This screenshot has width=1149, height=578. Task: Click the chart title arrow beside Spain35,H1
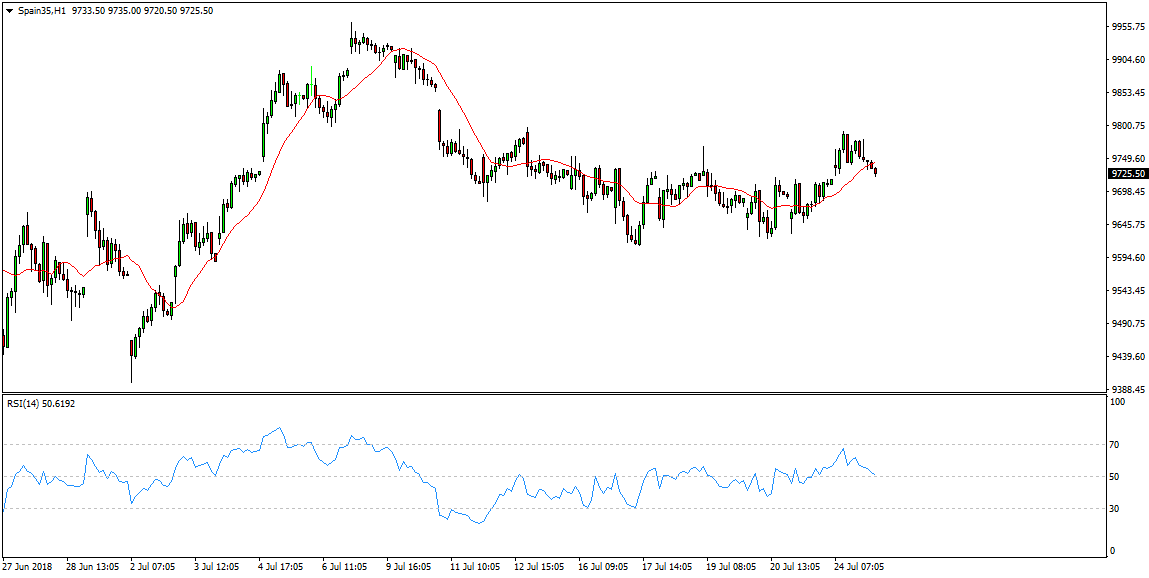click(10, 11)
